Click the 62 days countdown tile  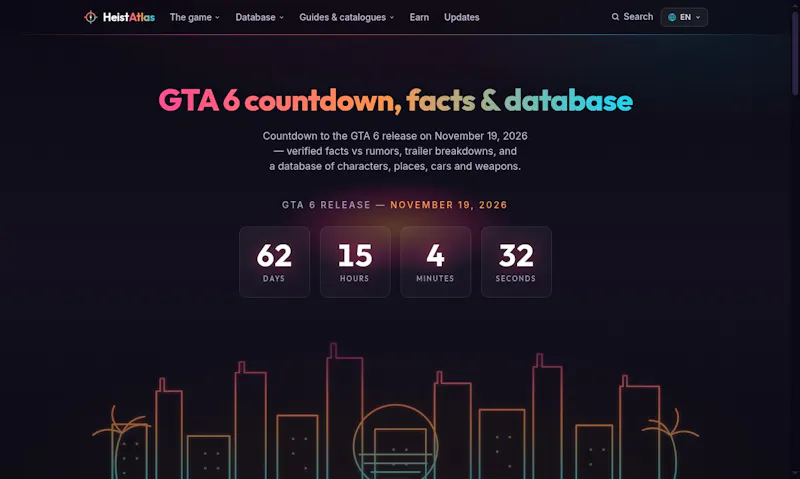[274, 262]
